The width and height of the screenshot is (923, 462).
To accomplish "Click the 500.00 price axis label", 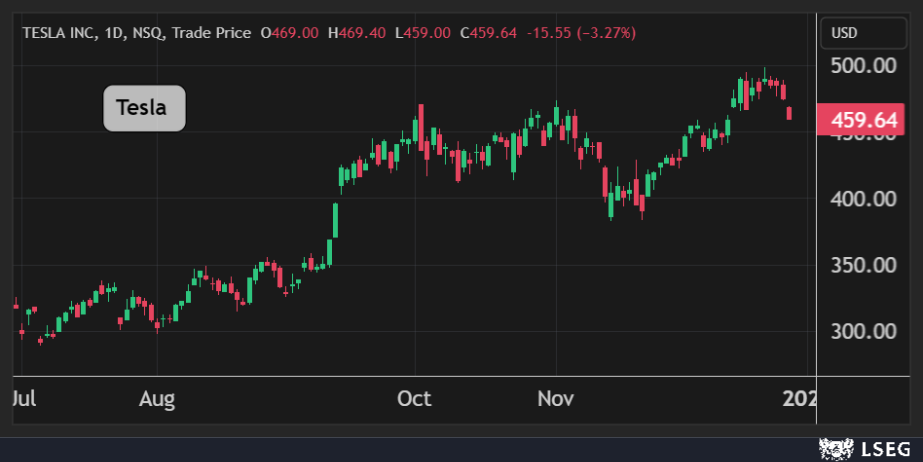I will (x=862, y=66).
